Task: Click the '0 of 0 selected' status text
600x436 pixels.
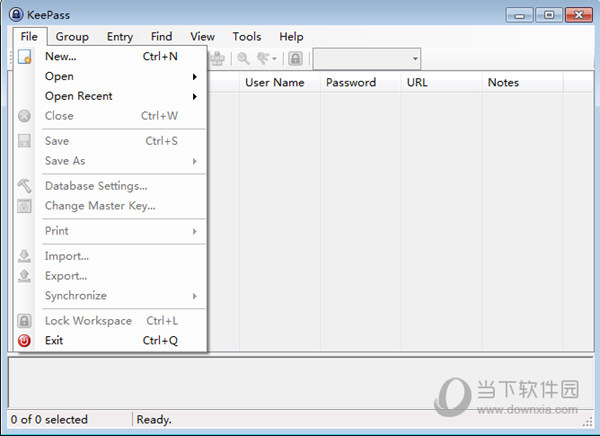Action: (49, 420)
